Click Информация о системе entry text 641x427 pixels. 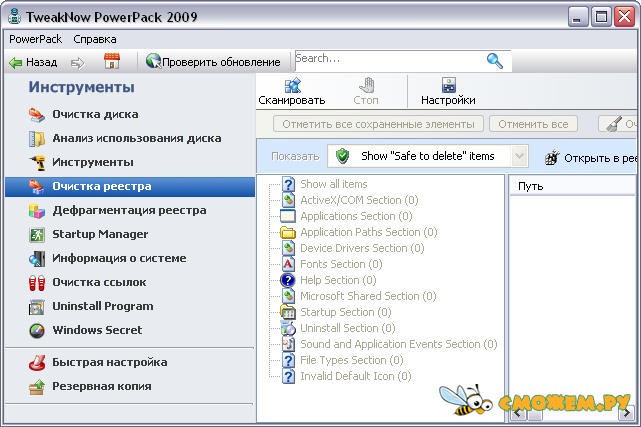(119, 259)
